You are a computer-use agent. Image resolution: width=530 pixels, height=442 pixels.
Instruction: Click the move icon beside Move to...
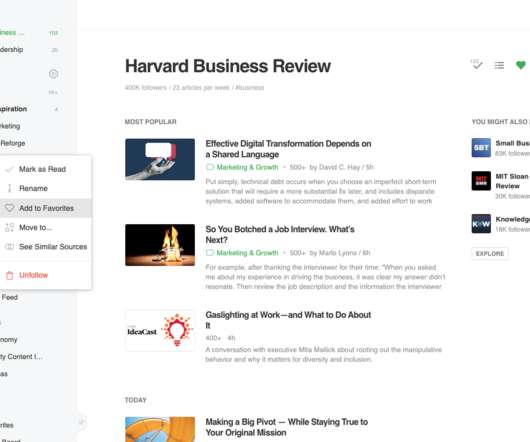click(x=9, y=227)
